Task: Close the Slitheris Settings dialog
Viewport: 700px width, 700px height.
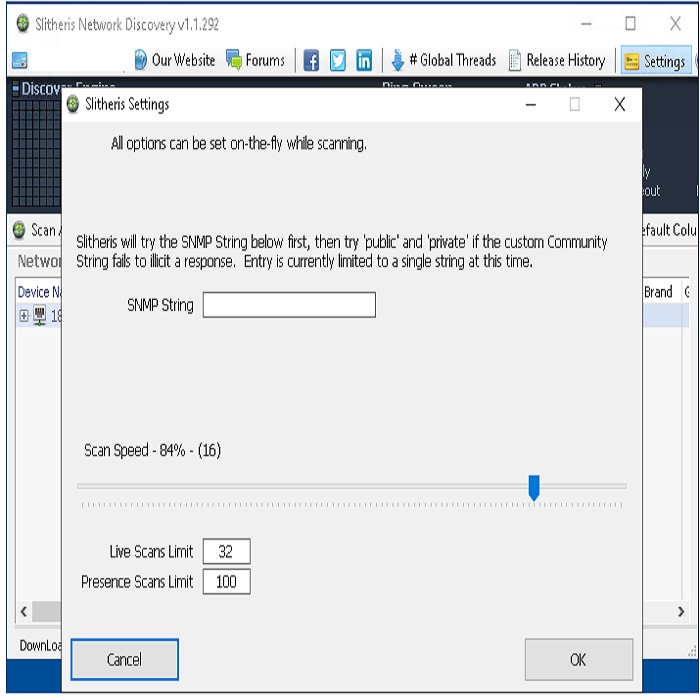Action: (x=619, y=104)
